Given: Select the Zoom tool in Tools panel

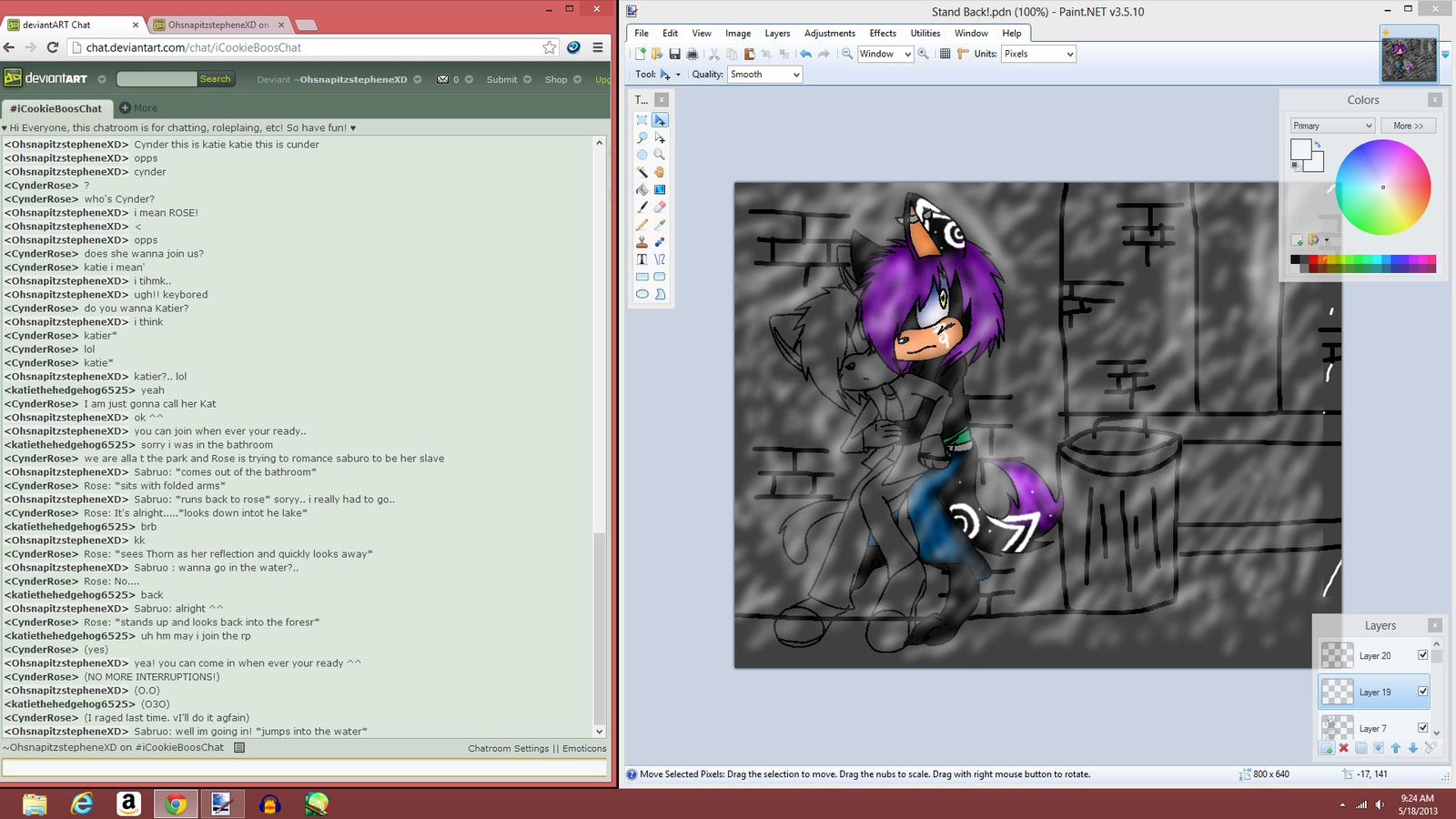Looking at the screenshot, I should (660, 155).
